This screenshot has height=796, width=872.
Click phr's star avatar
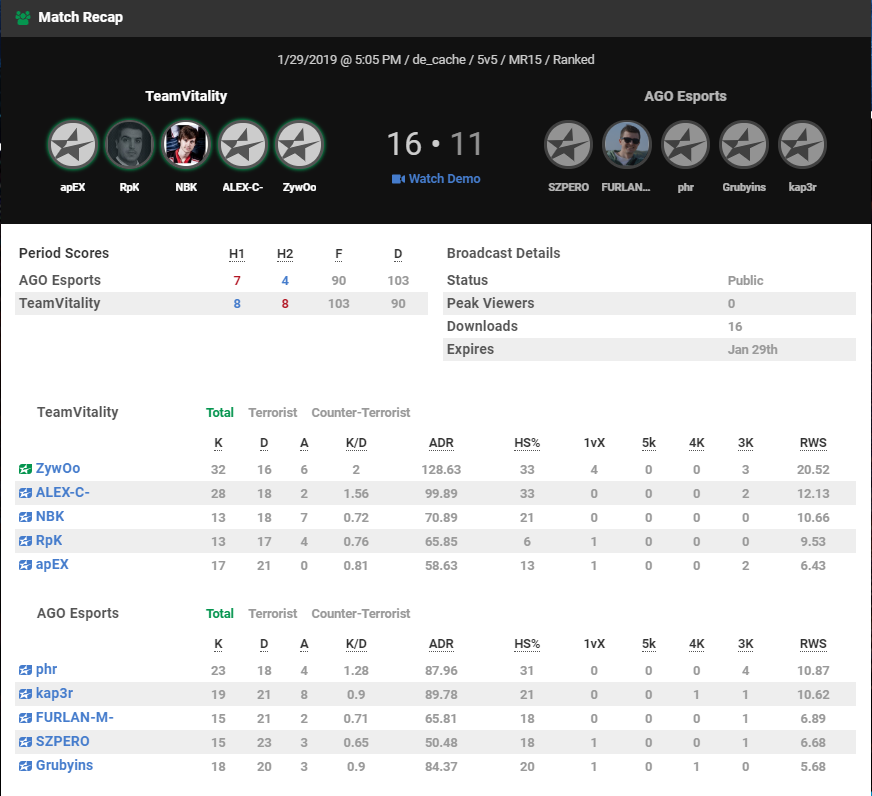click(x=685, y=145)
